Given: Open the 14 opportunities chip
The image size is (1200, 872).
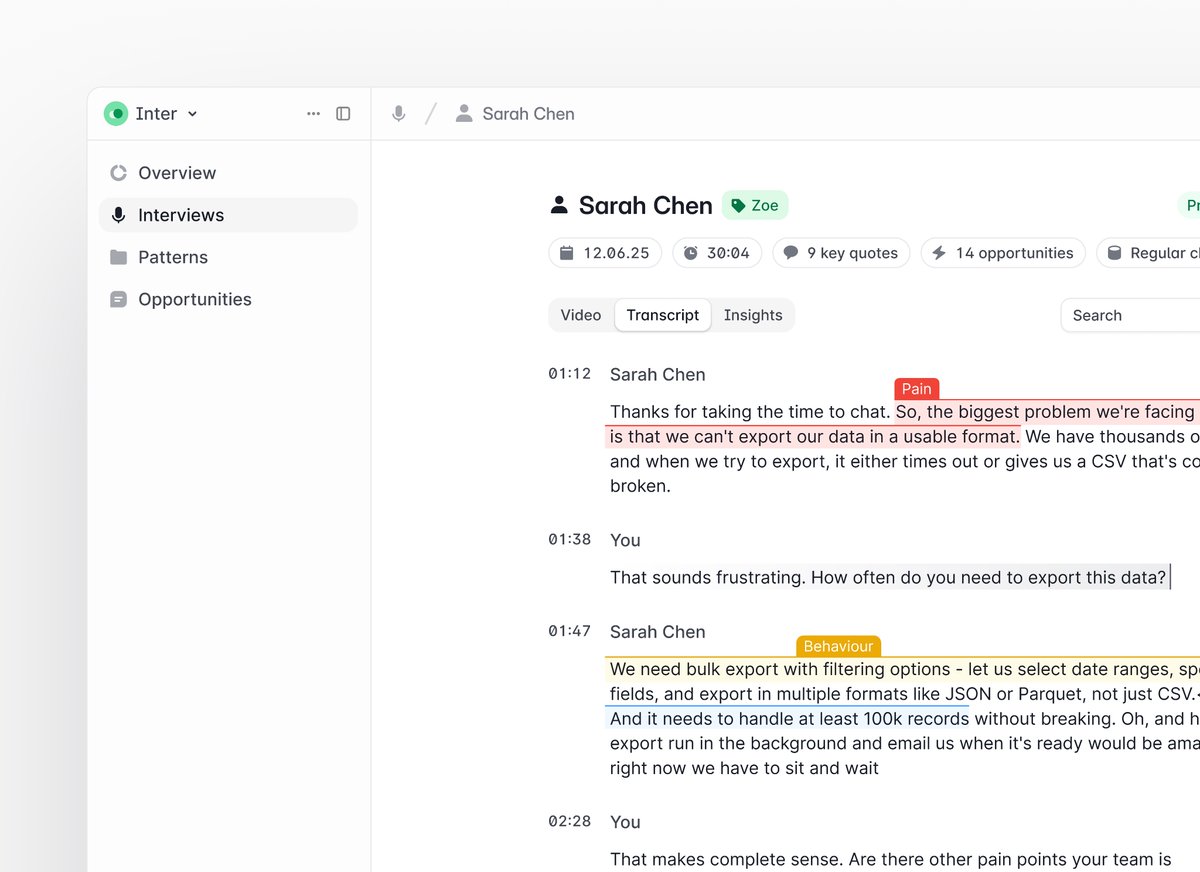Looking at the screenshot, I should click(x=1003, y=253).
